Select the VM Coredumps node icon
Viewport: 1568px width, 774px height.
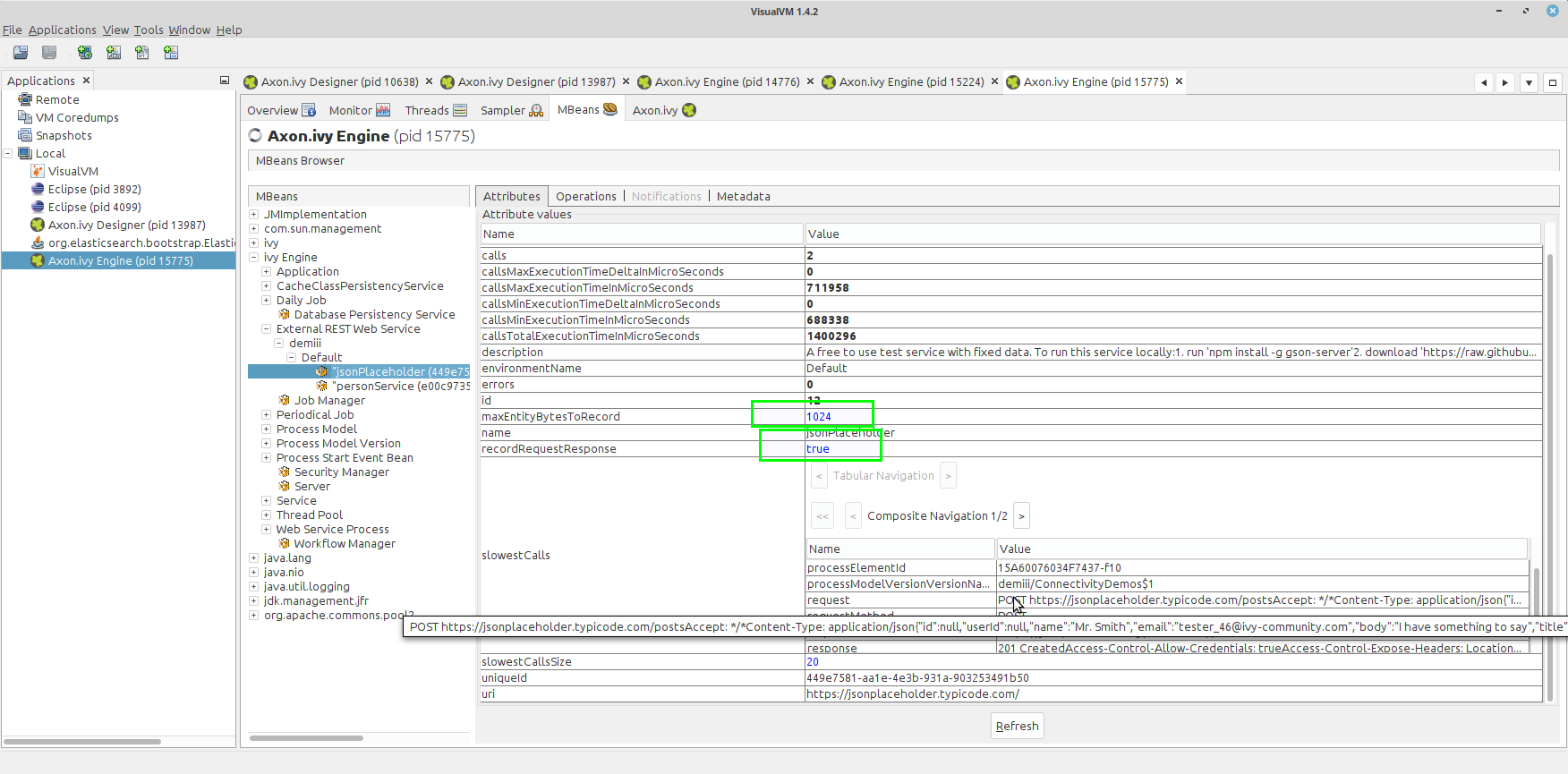[25, 117]
